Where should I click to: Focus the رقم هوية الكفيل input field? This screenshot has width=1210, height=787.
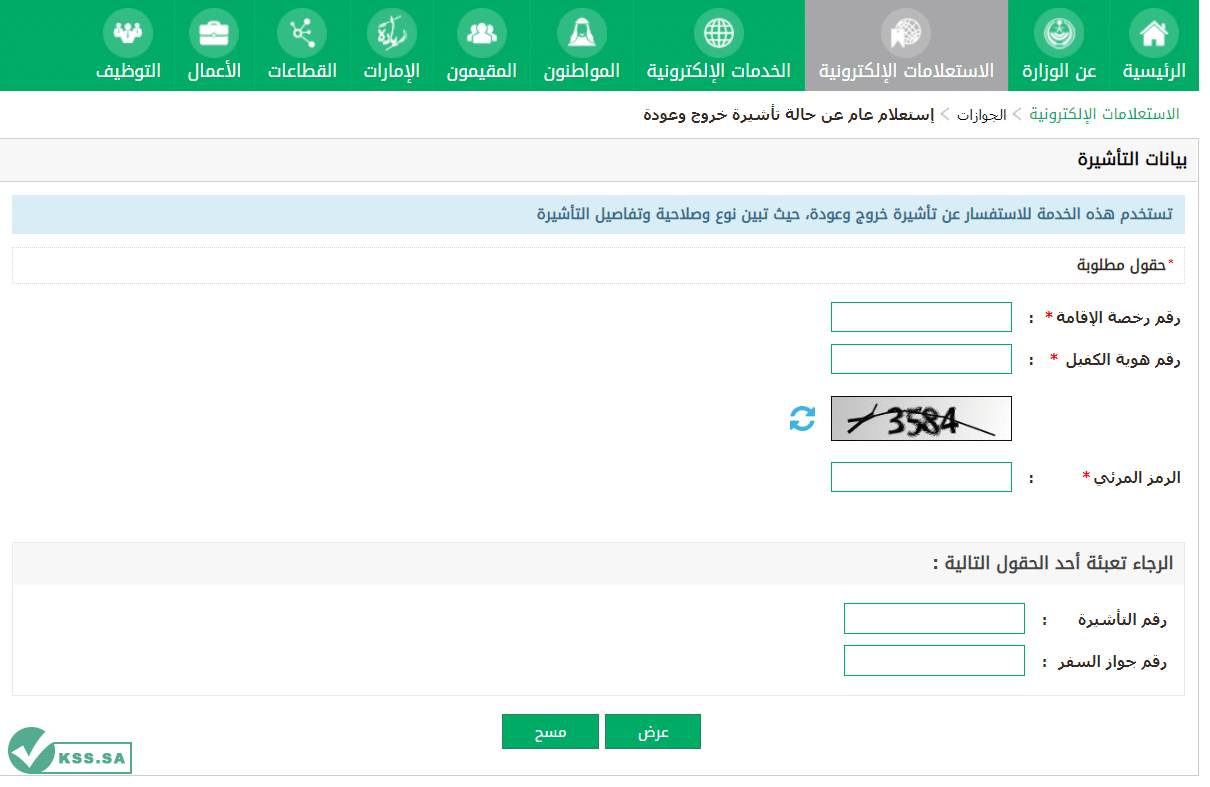[921, 359]
